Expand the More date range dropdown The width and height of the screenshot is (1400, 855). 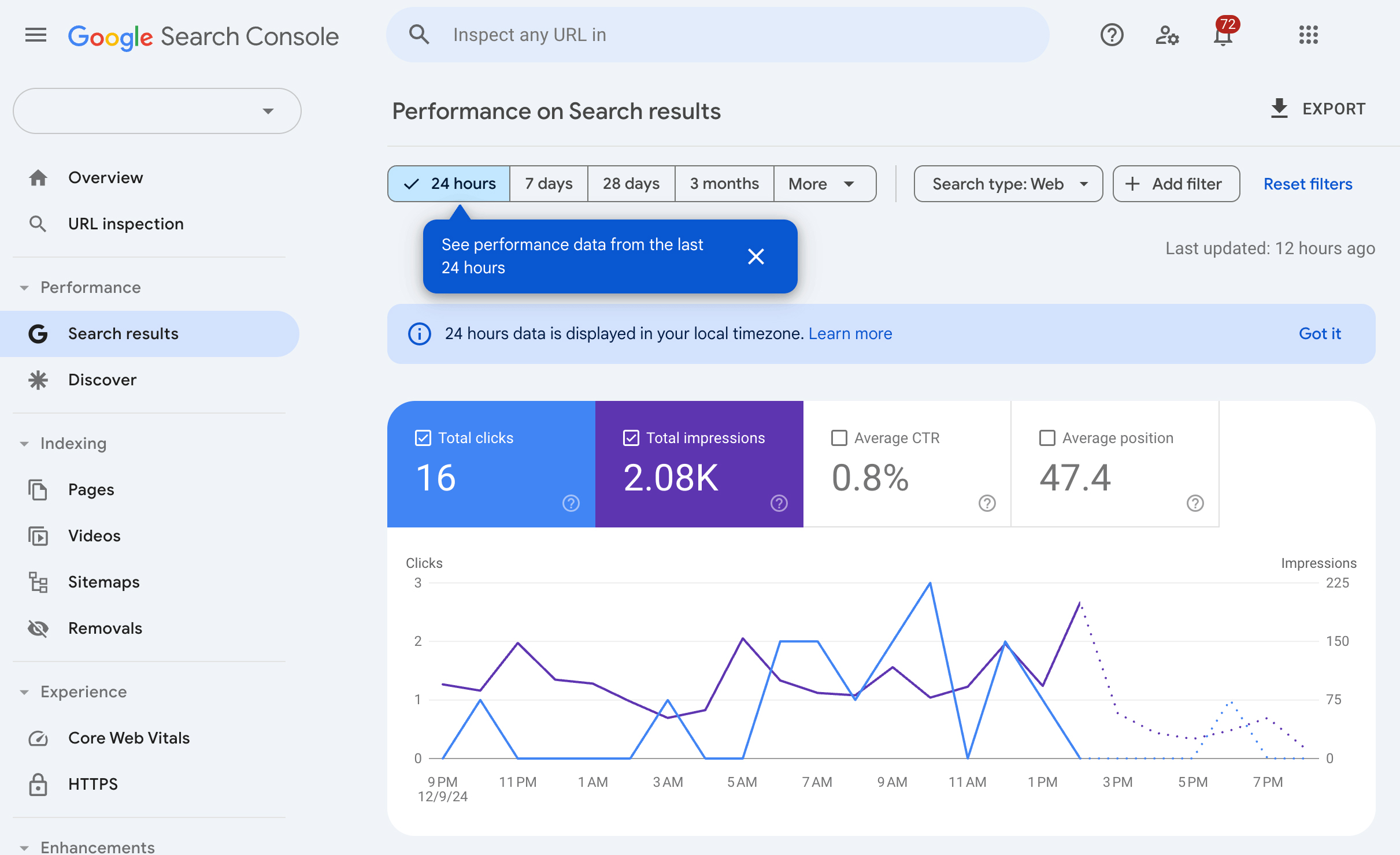click(x=824, y=184)
